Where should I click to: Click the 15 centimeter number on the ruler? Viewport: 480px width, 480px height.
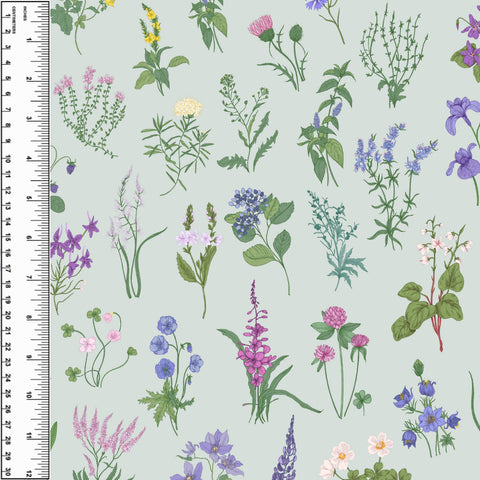[x=7, y=237]
